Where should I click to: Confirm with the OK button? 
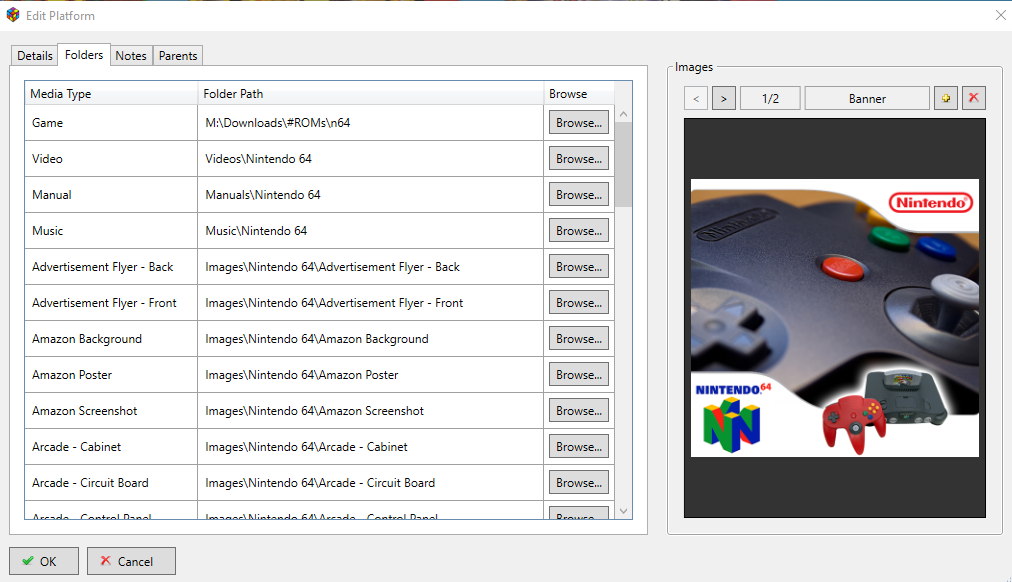(44, 561)
